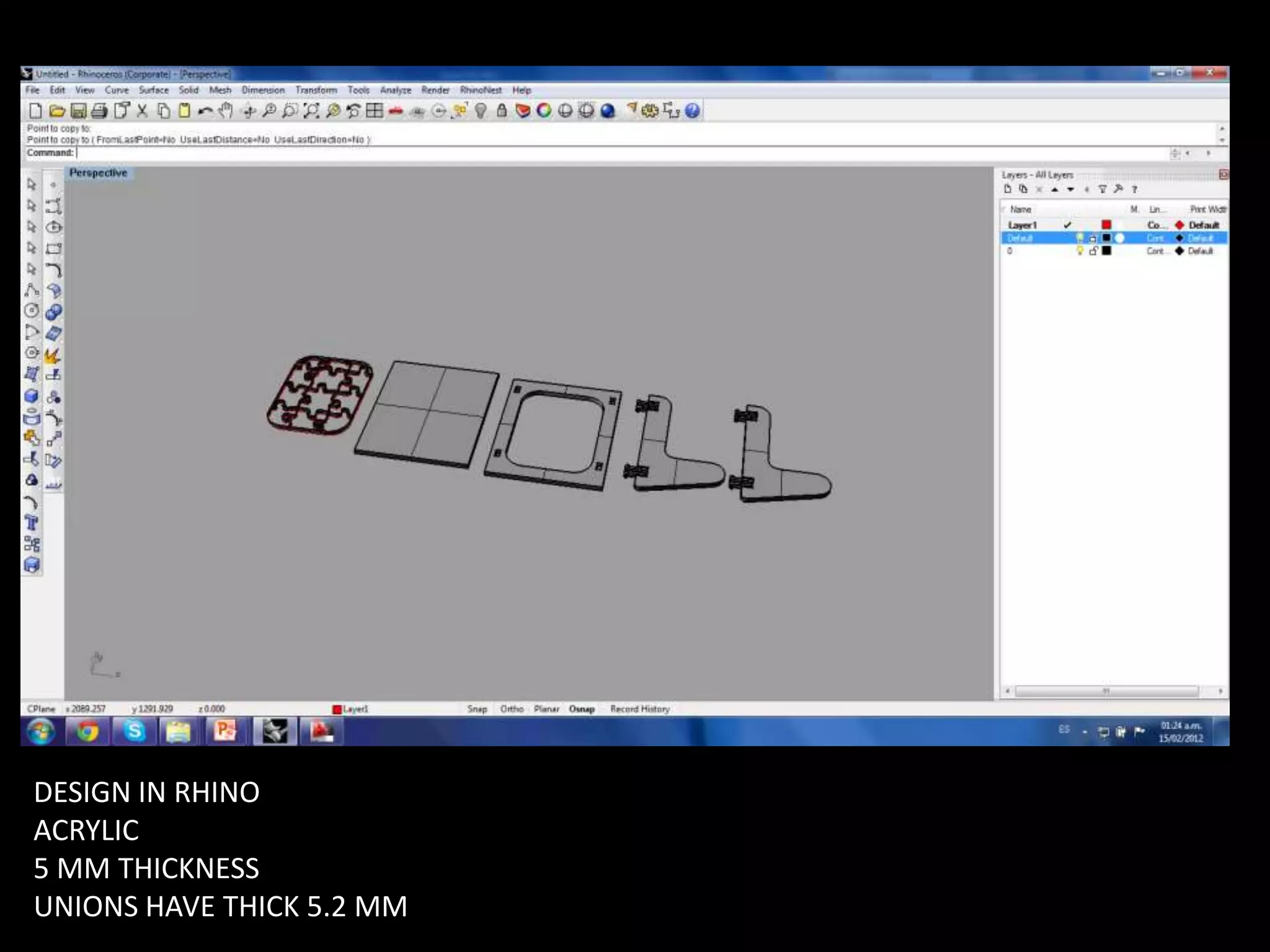Toggle visibility bulb of layer 0

click(1080, 251)
